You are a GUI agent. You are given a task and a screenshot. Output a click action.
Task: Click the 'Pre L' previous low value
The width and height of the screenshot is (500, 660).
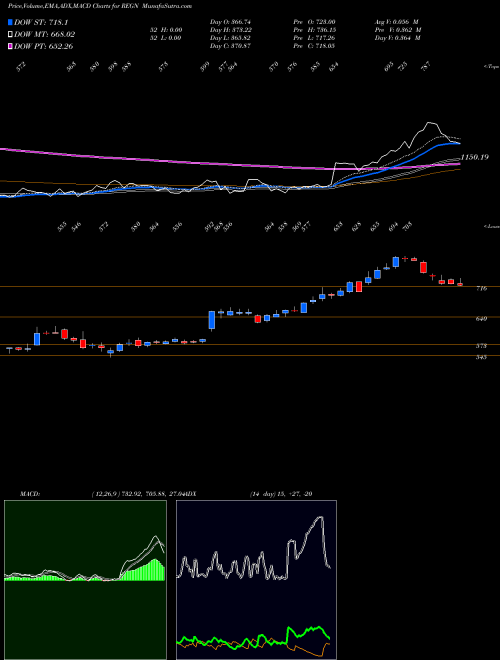click(316, 38)
